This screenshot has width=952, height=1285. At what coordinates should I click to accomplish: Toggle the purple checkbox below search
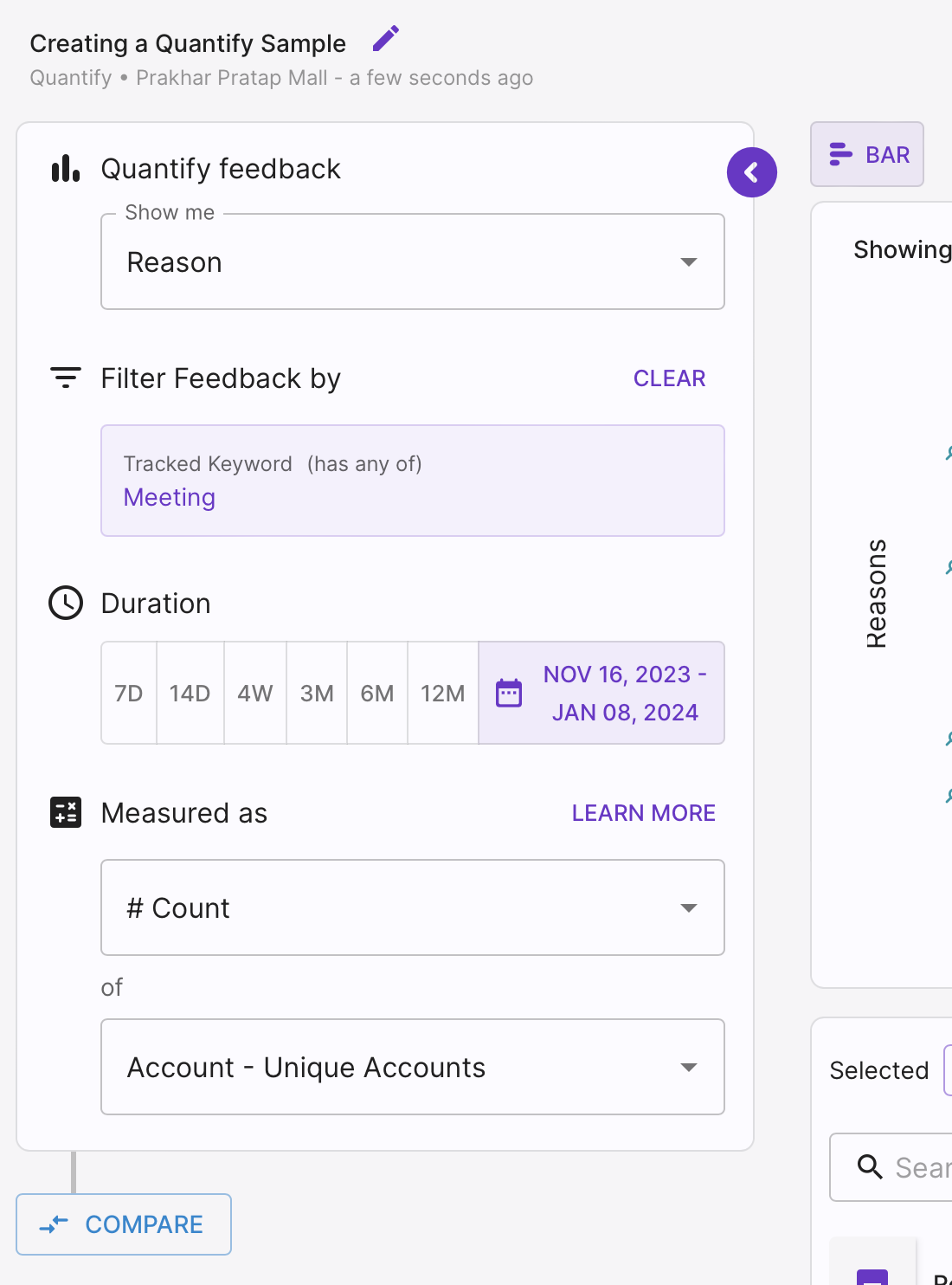coord(872,1277)
